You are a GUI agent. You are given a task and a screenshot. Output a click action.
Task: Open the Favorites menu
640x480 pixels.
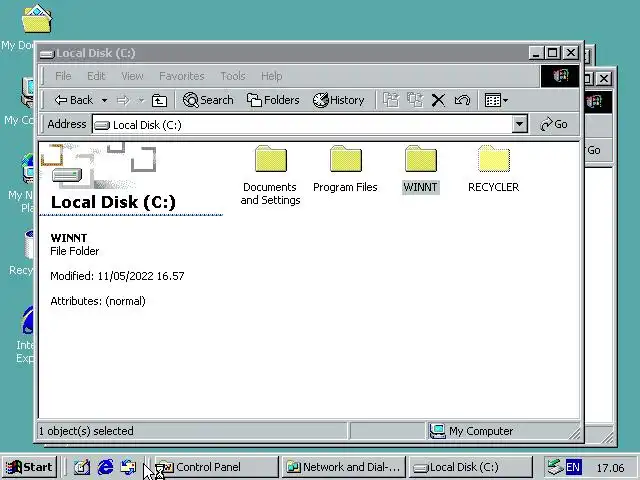182,76
